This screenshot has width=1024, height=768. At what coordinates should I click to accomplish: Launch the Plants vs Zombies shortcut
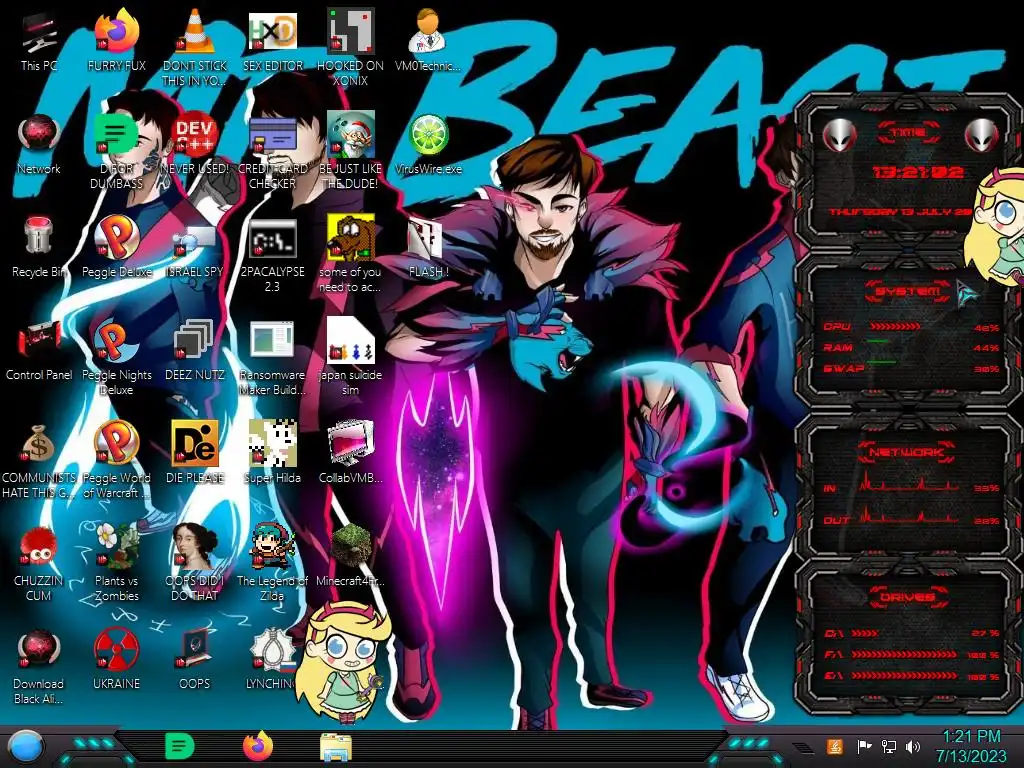[117, 563]
